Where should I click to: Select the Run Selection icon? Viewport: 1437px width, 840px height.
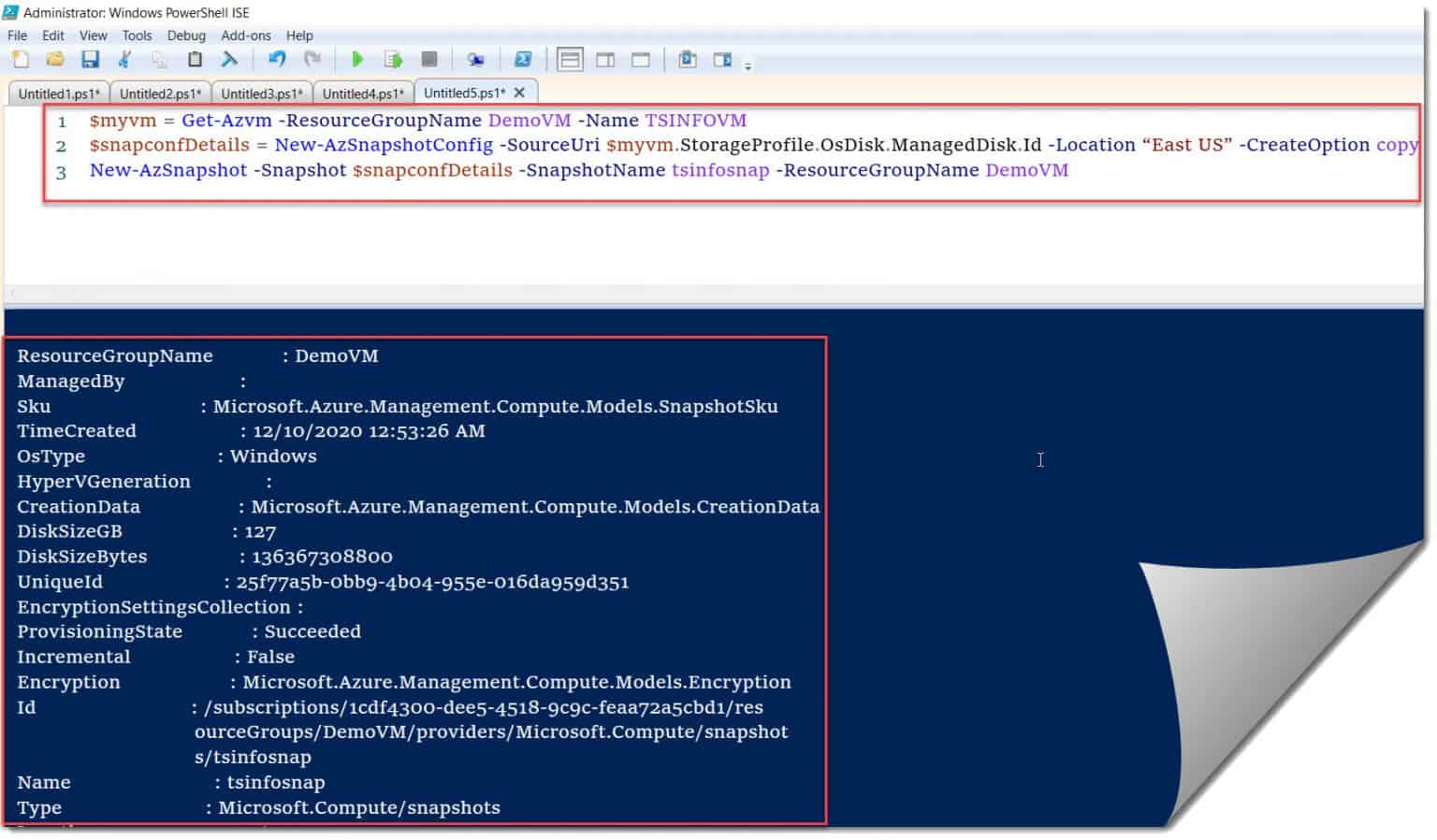pyautogui.click(x=394, y=59)
